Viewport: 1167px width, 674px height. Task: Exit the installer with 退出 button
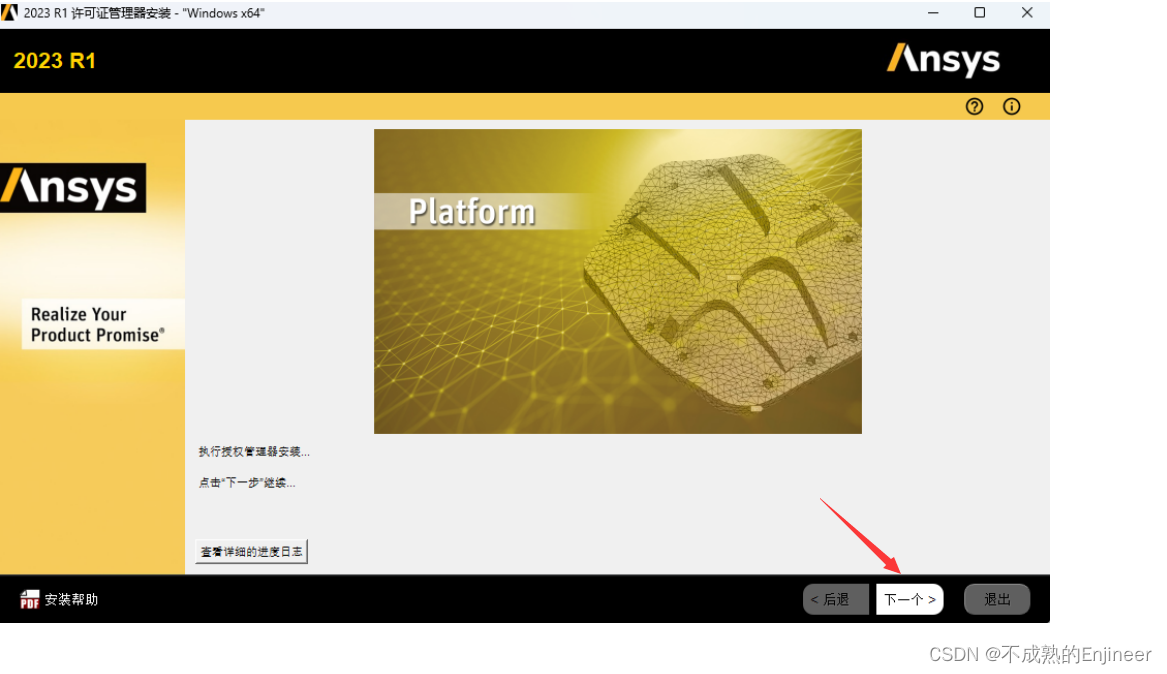click(997, 600)
